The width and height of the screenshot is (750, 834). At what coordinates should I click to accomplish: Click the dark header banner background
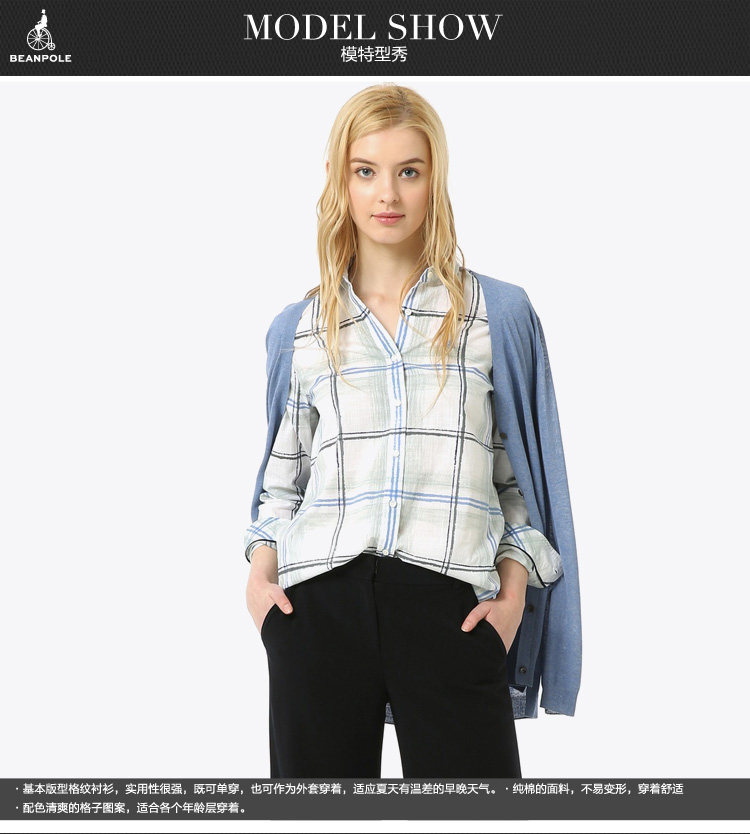pyautogui.click(x=620, y=38)
